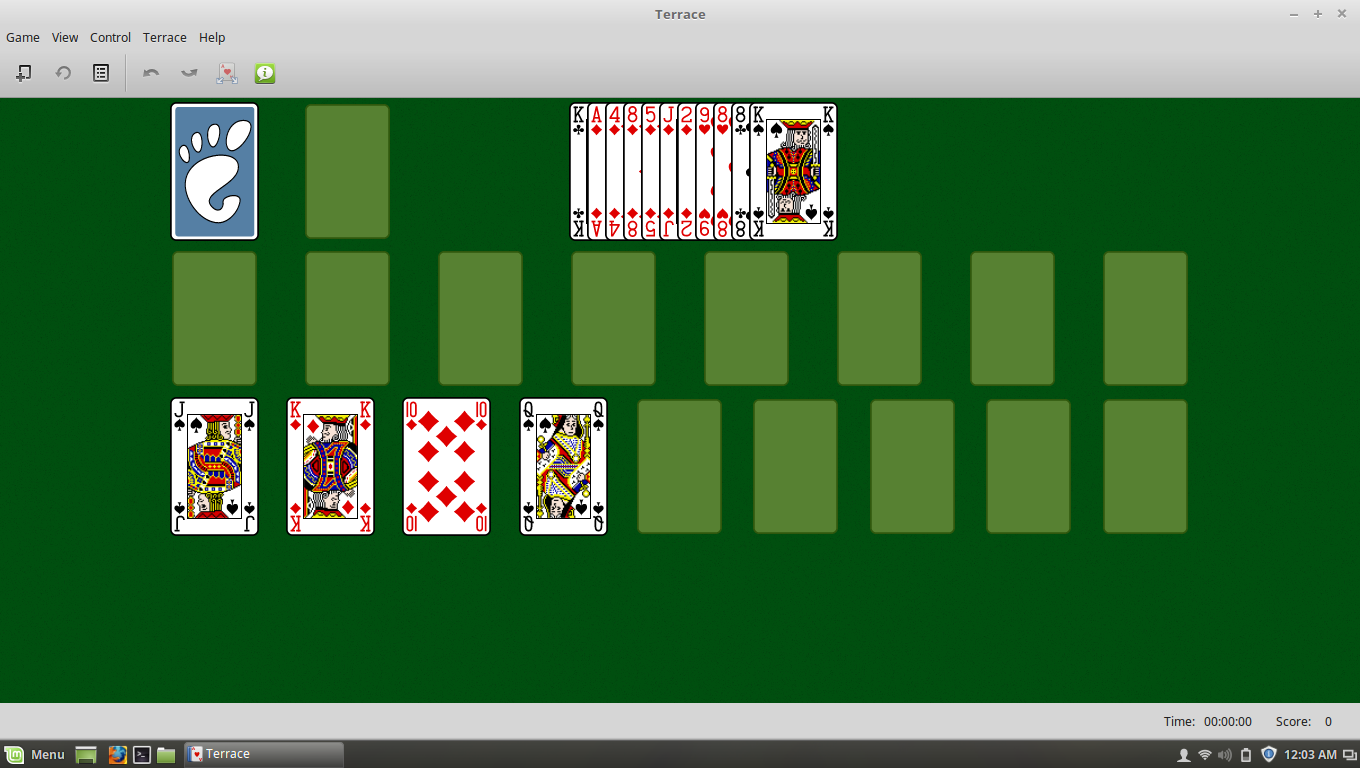Screen dimensions: 1360x768
Task: Start a new game from the toolbar
Action: [23, 72]
